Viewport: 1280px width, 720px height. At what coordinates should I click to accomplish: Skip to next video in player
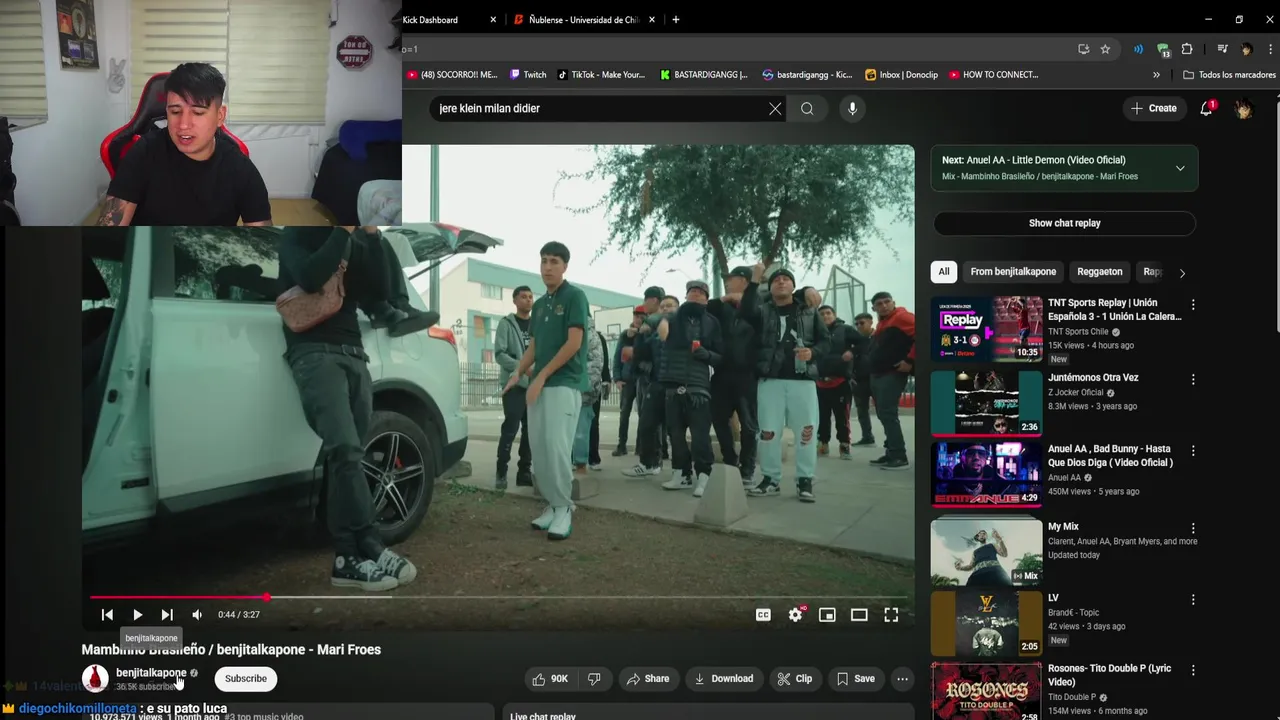tap(167, 615)
